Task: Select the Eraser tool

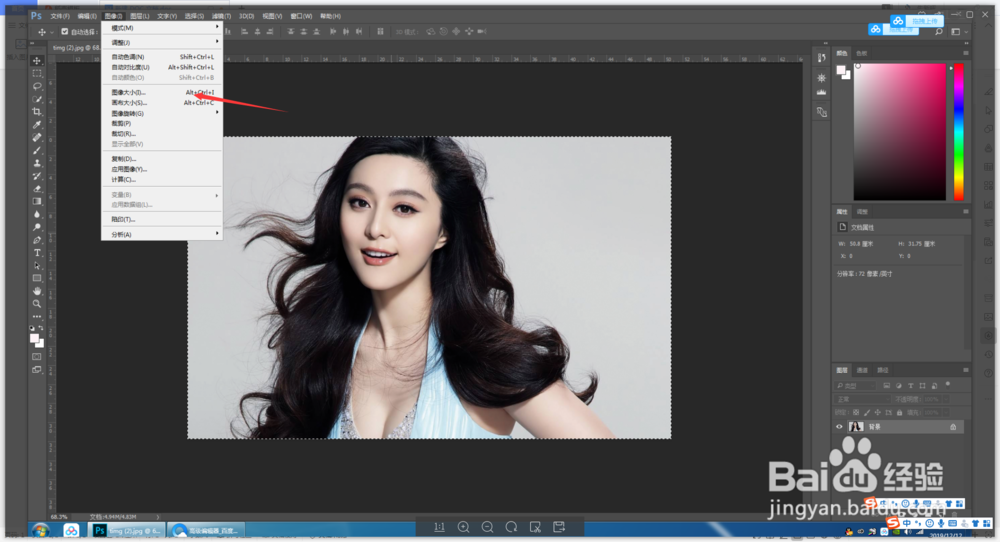Action: (x=37, y=189)
